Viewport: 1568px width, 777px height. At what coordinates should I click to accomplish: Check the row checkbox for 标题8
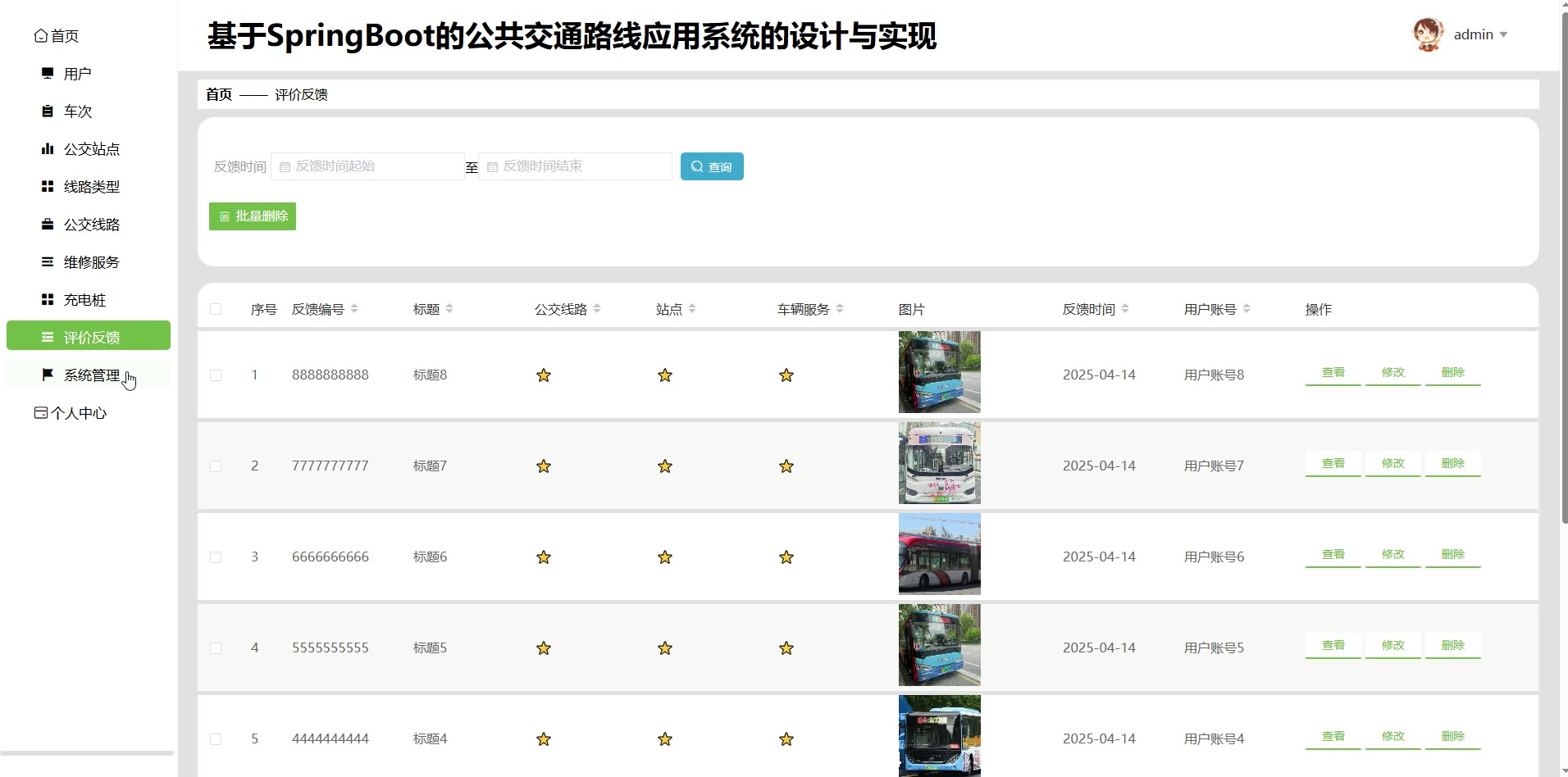click(x=216, y=375)
